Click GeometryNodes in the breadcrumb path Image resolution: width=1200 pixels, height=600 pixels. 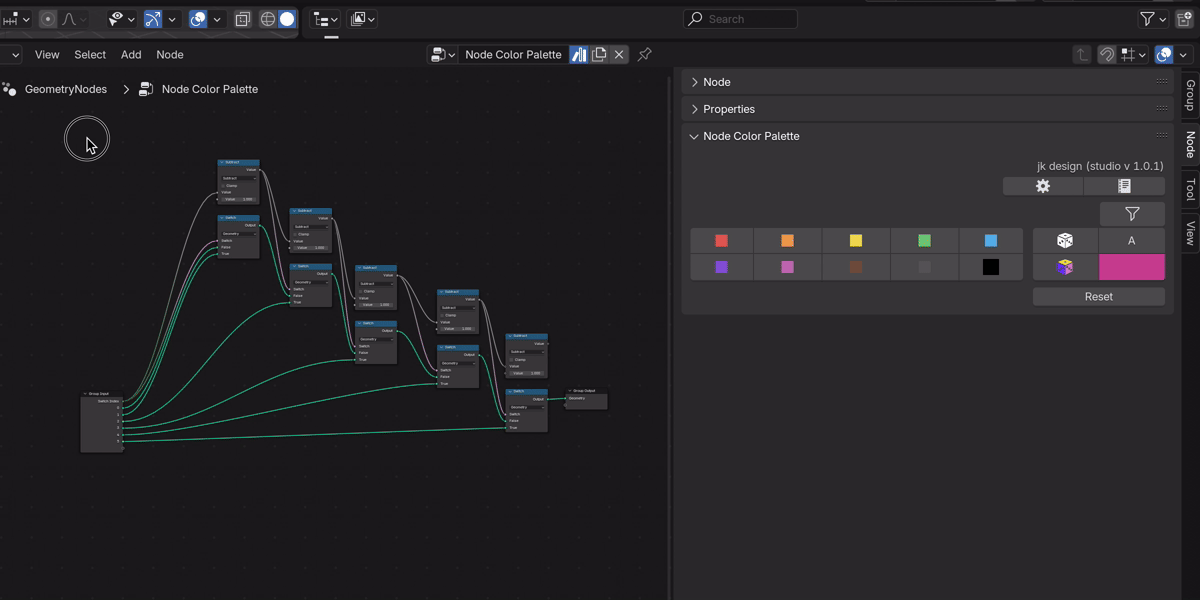[66, 89]
